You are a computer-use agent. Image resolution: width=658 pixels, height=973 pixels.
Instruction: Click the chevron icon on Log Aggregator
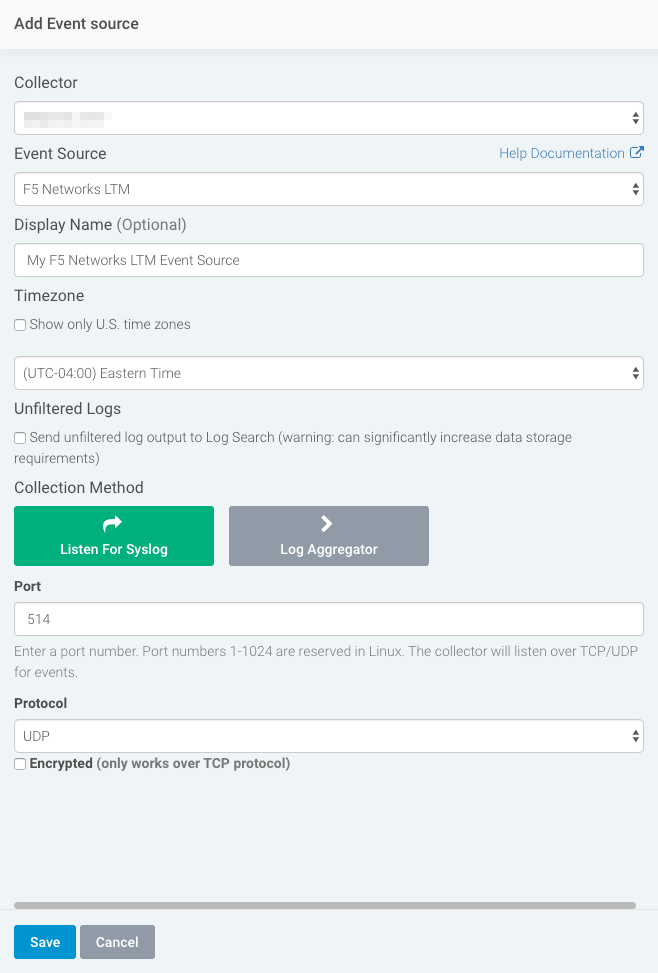tap(327, 523)
